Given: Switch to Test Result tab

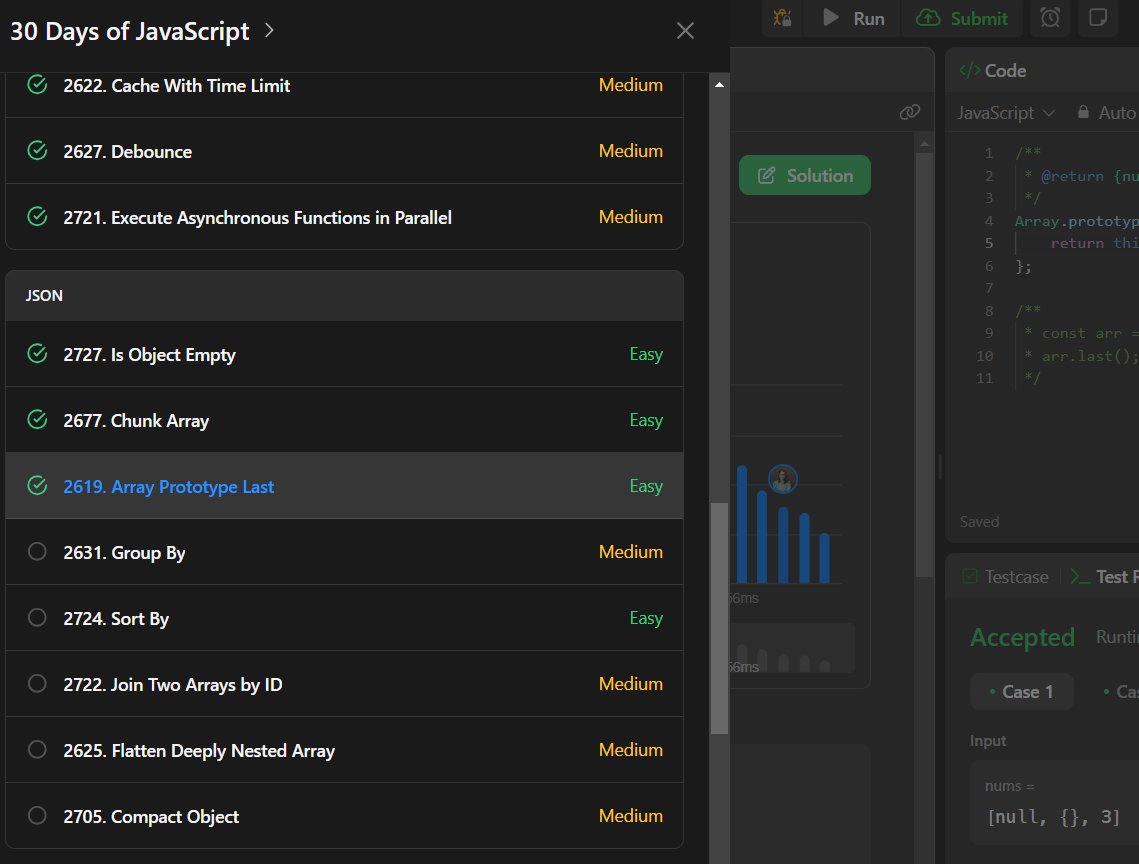Looking at the screenshot, I should pyautogui.click(x=1104, y=577).
